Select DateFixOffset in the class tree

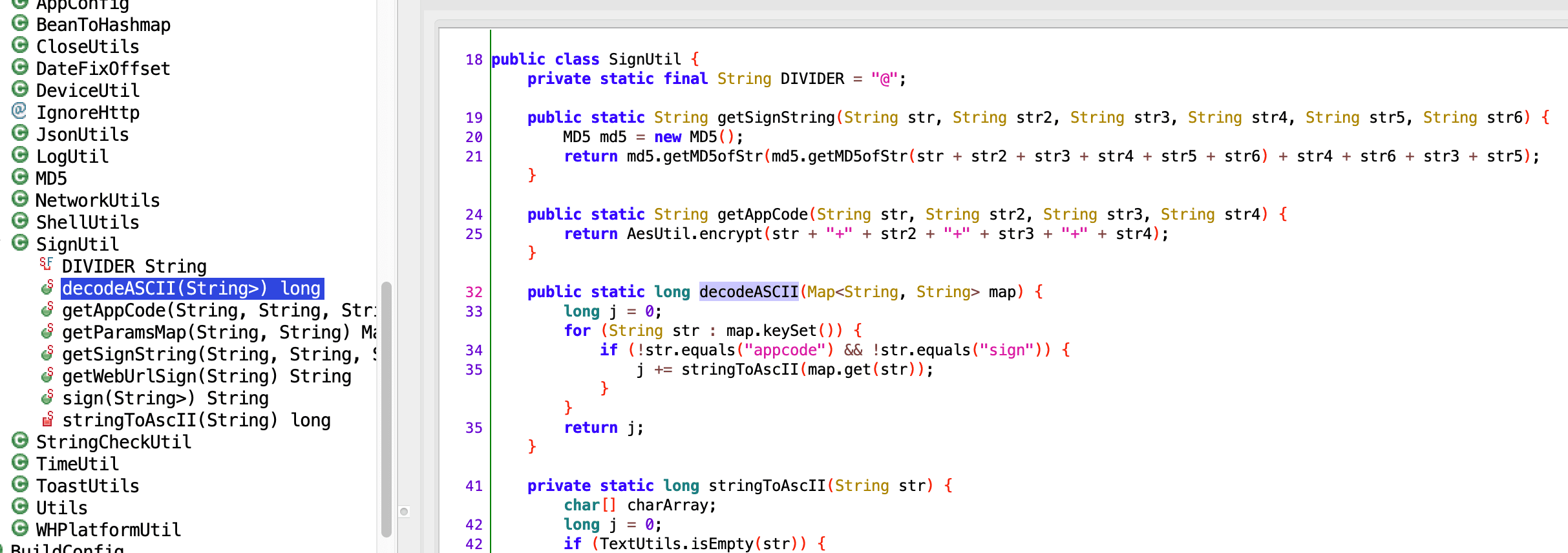tap(103, 69)
